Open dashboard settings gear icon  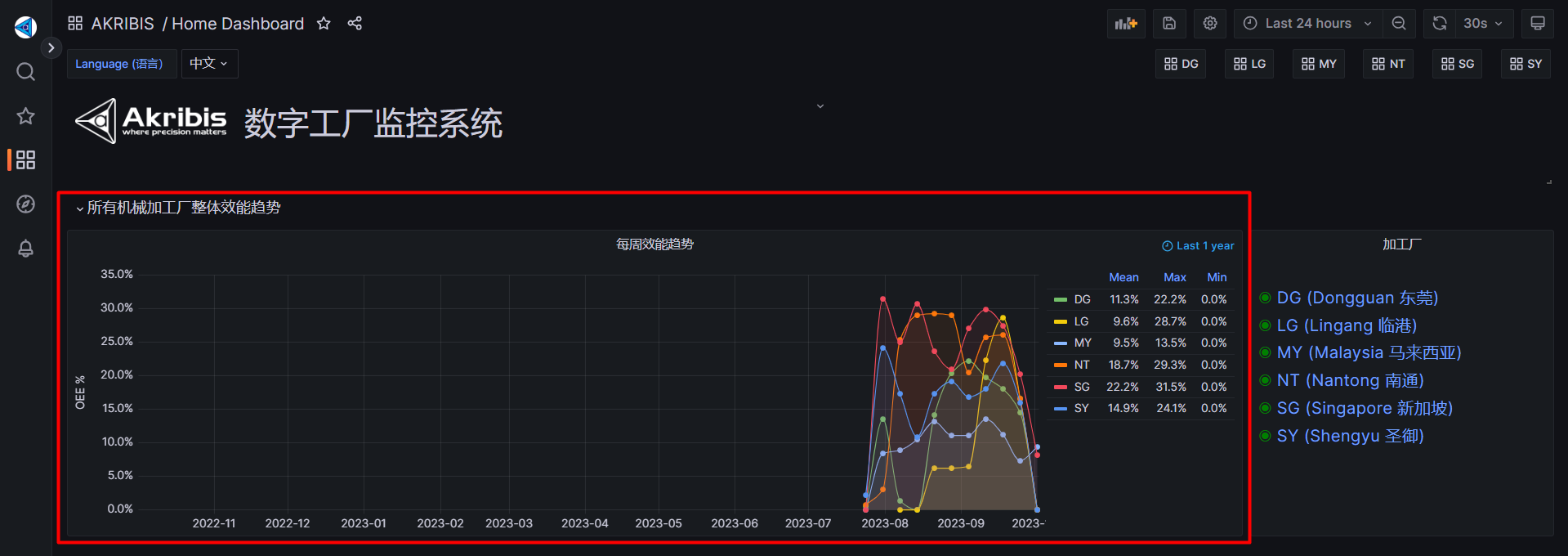tap(1210, 24)
